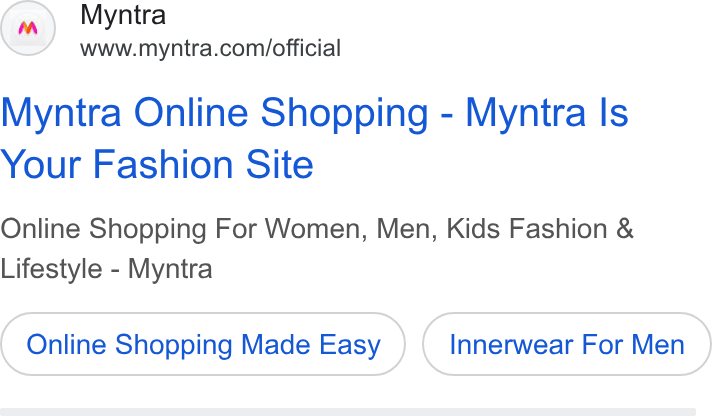Click the 'Online Shopping For Women, Men' description

click(x=218, y=228)
